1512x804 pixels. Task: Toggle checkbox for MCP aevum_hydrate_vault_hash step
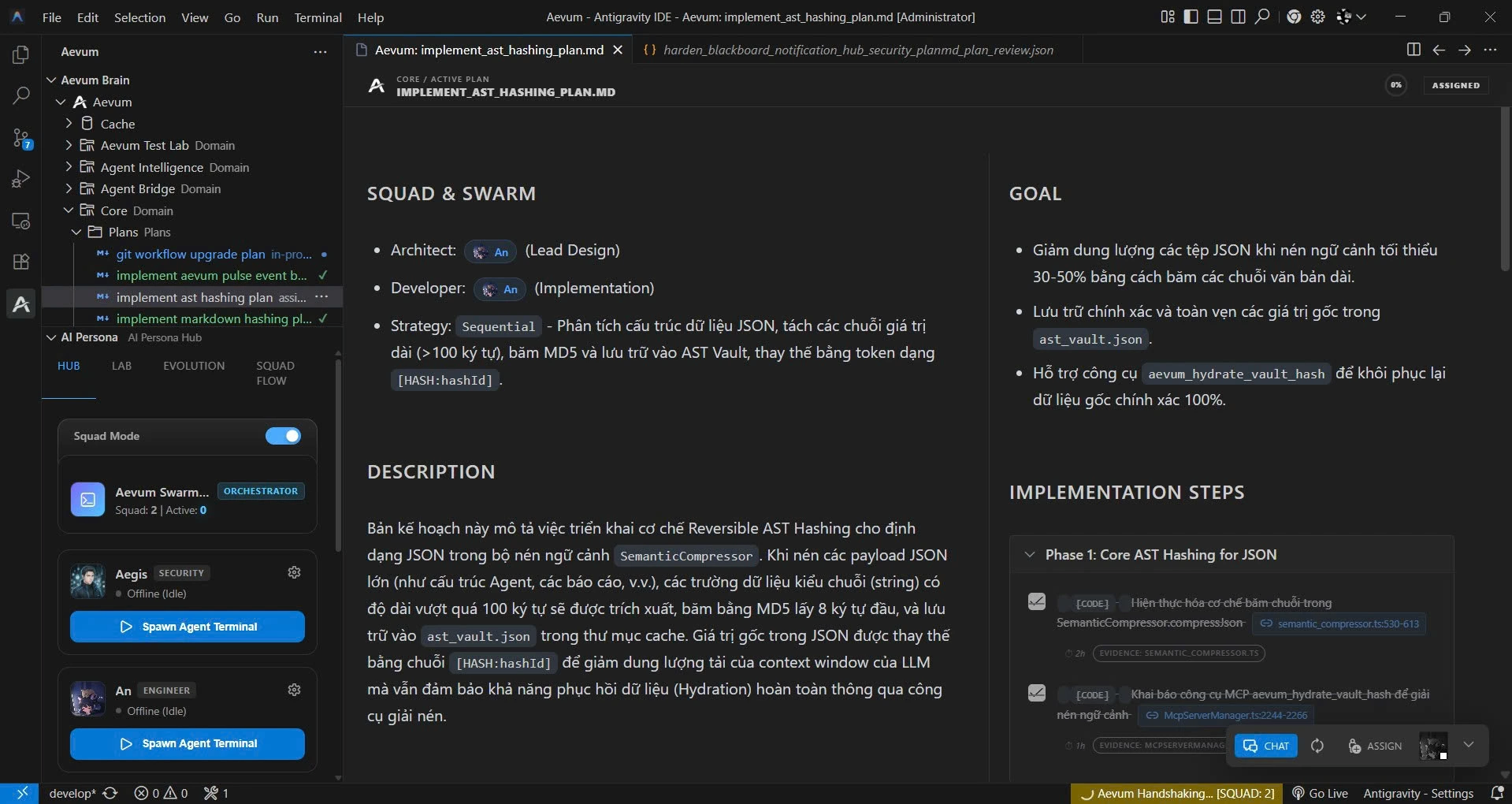[1037, 693]
